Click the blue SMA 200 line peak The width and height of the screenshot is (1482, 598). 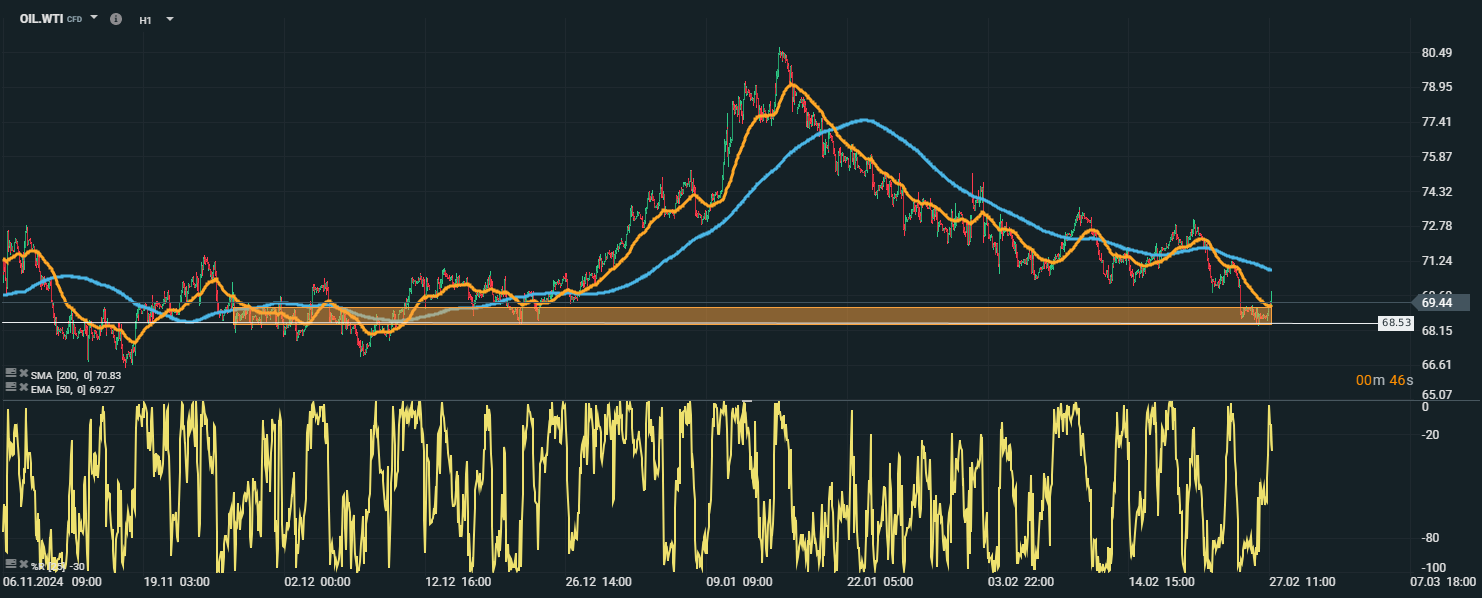[x=866, y=120]
